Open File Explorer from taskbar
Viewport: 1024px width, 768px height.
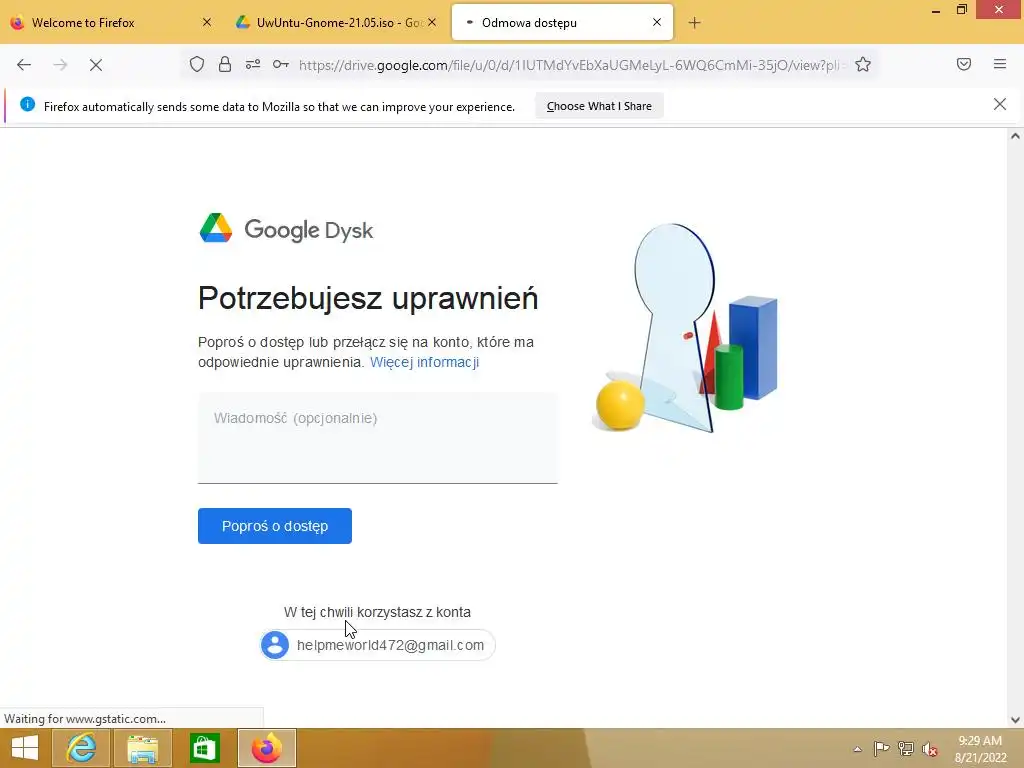tap(143, 748)
